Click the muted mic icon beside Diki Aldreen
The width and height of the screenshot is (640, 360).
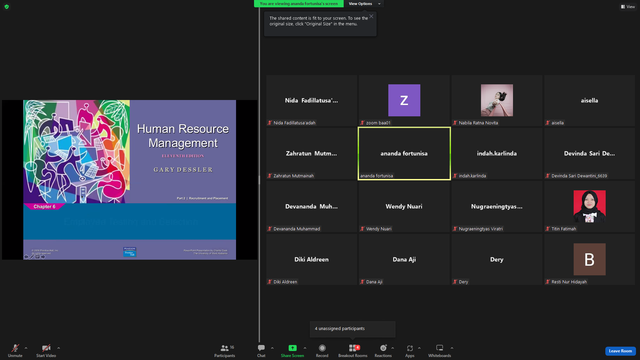(x=269, y=282)
